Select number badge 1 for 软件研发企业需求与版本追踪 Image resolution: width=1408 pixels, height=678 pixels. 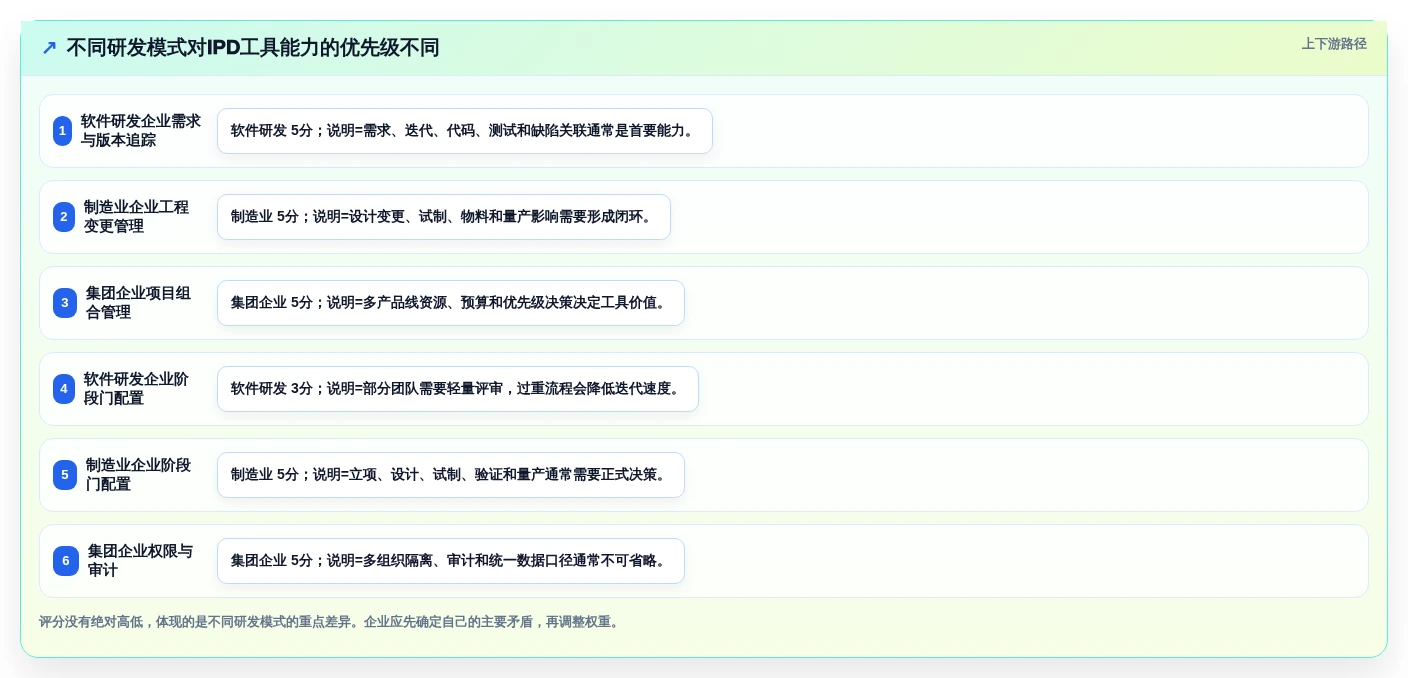[x=62, y=131]
